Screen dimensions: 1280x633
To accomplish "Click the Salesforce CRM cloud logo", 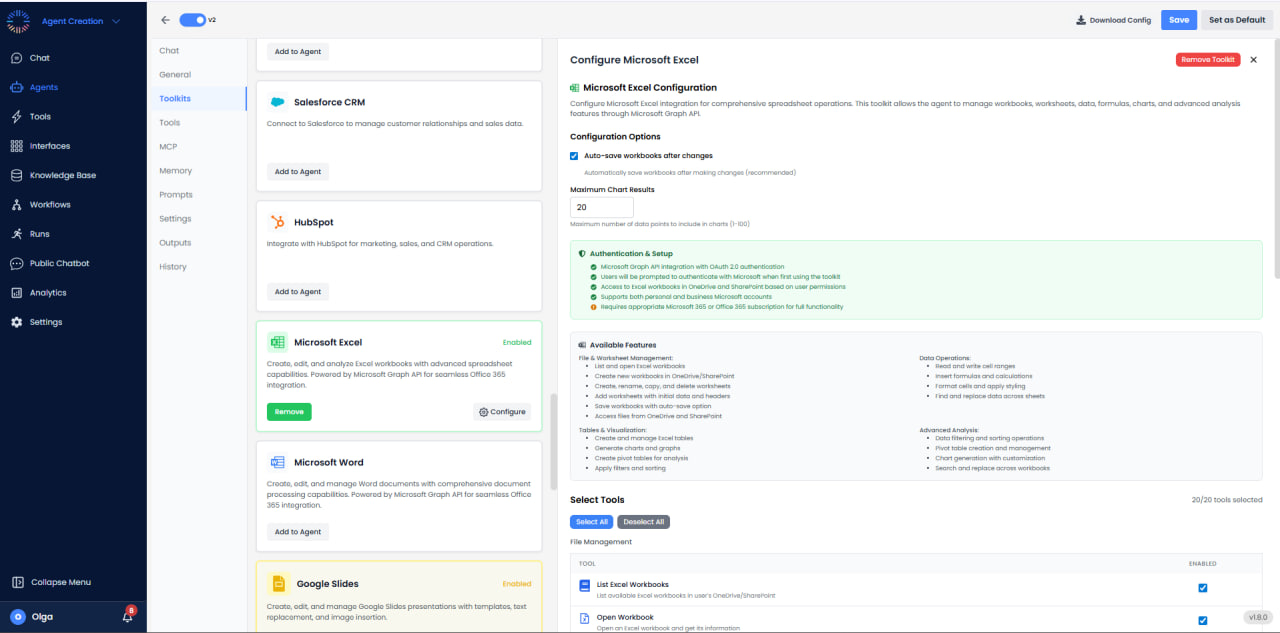I will click(277, 102).
